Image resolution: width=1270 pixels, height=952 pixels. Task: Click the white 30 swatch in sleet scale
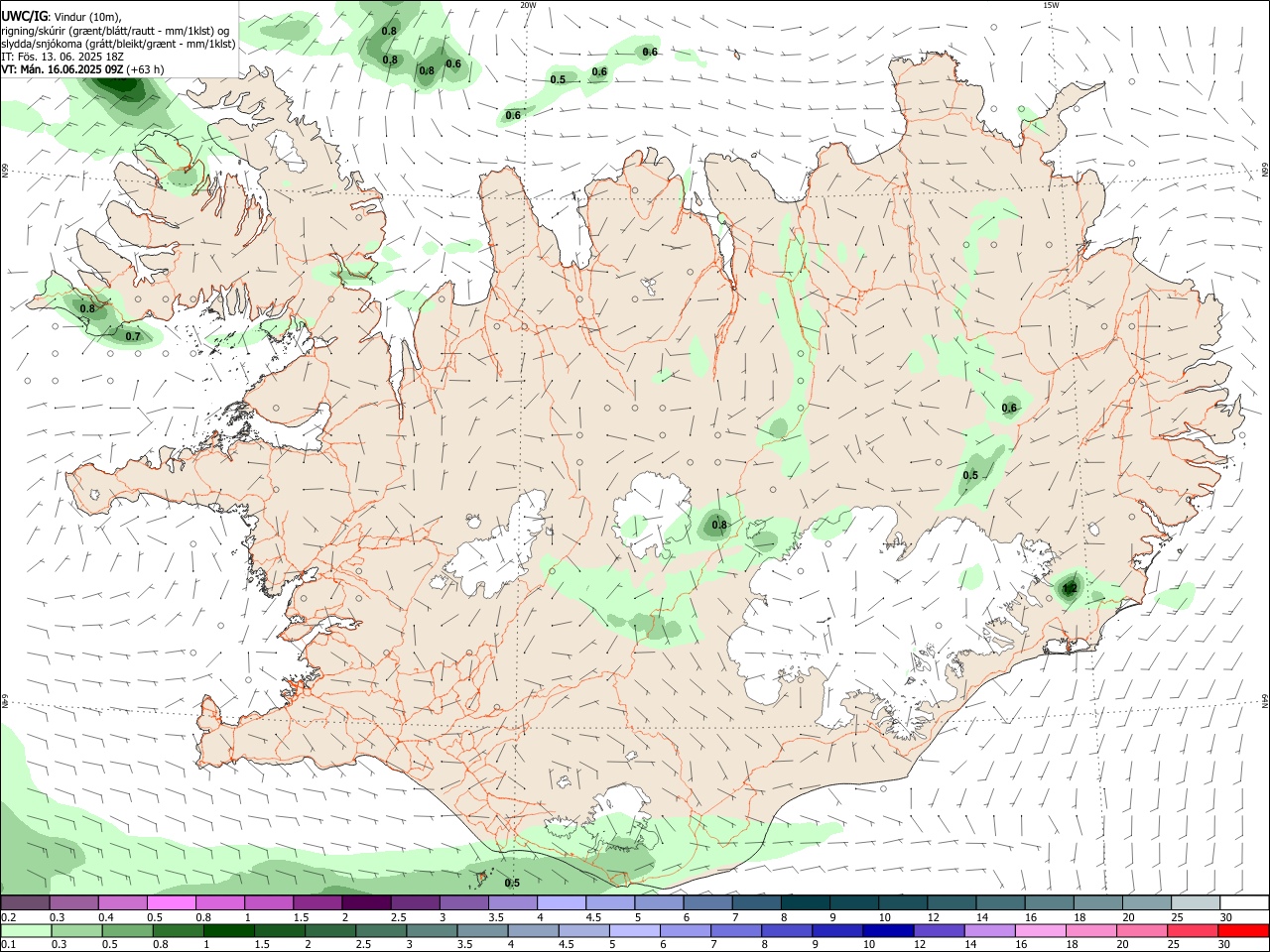pos(1244,903)
